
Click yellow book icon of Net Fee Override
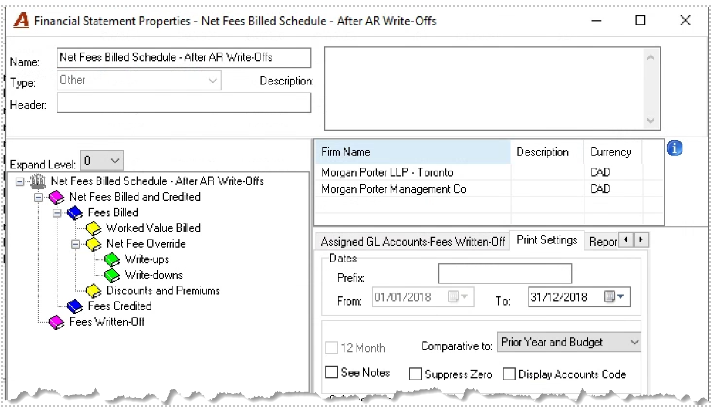tap(93, 244)
